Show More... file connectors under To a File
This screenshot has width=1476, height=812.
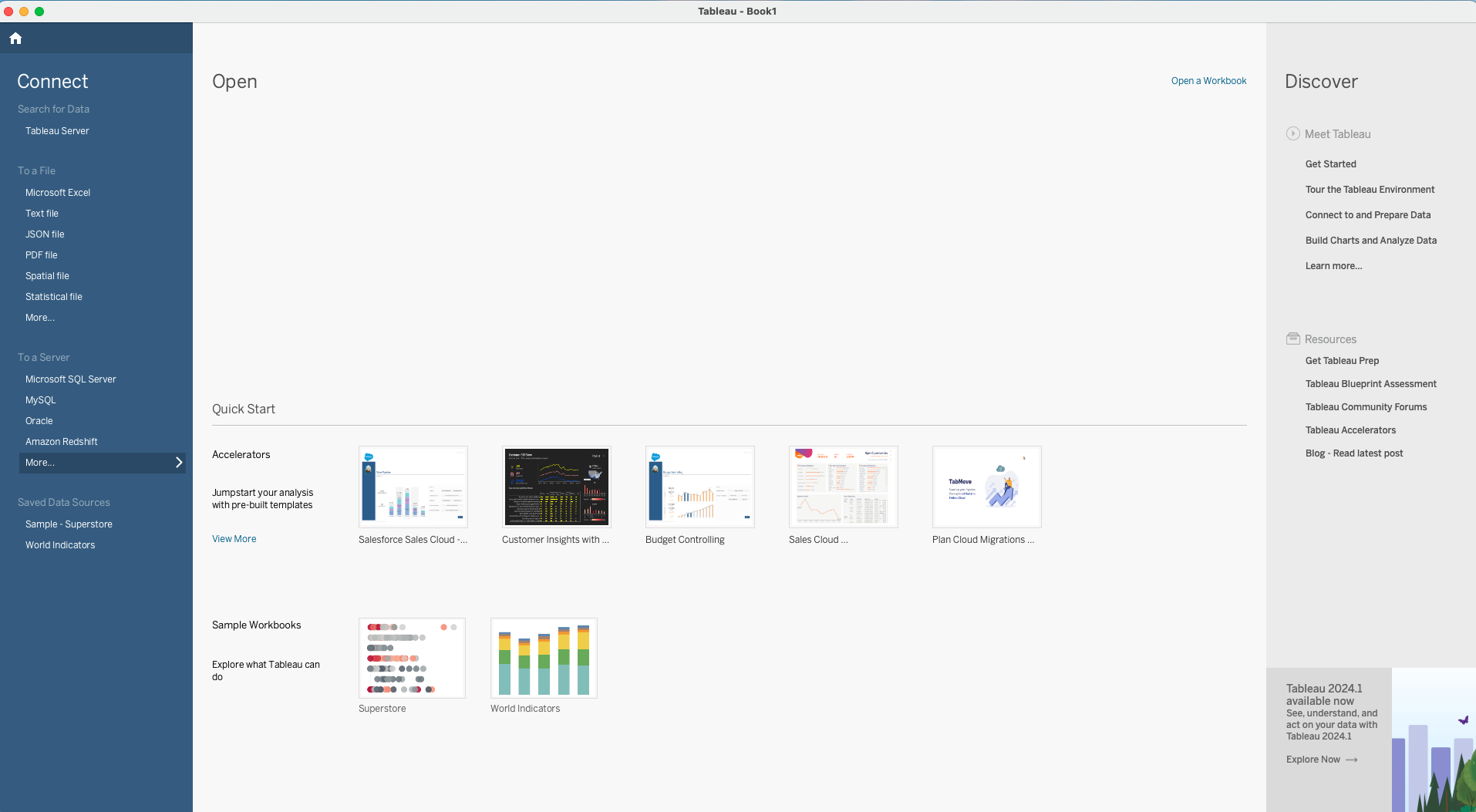pos(40,318)
